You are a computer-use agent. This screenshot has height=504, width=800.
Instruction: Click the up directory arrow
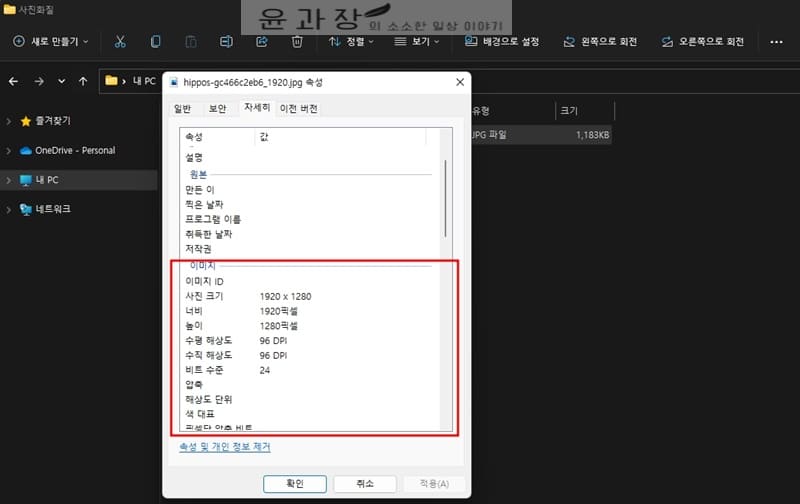click(x=85, y=81)
